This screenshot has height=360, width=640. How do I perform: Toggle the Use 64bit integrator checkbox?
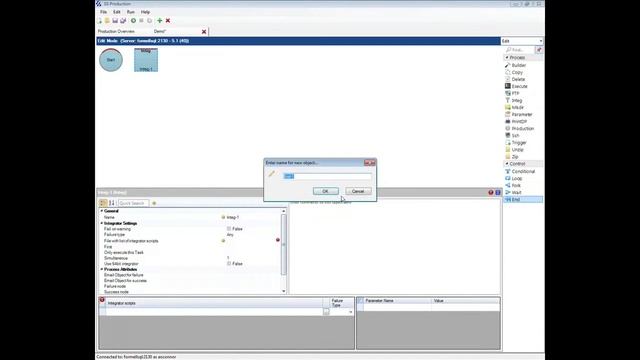229,264
